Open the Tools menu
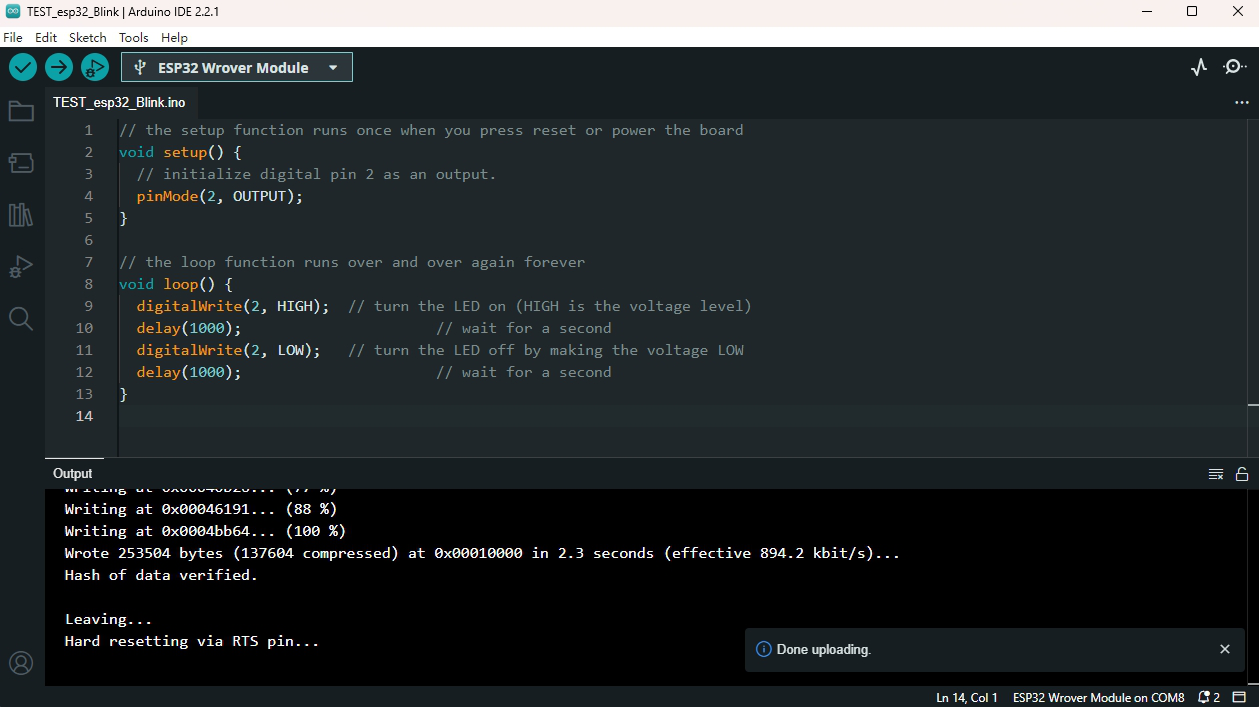 [134, 37]
